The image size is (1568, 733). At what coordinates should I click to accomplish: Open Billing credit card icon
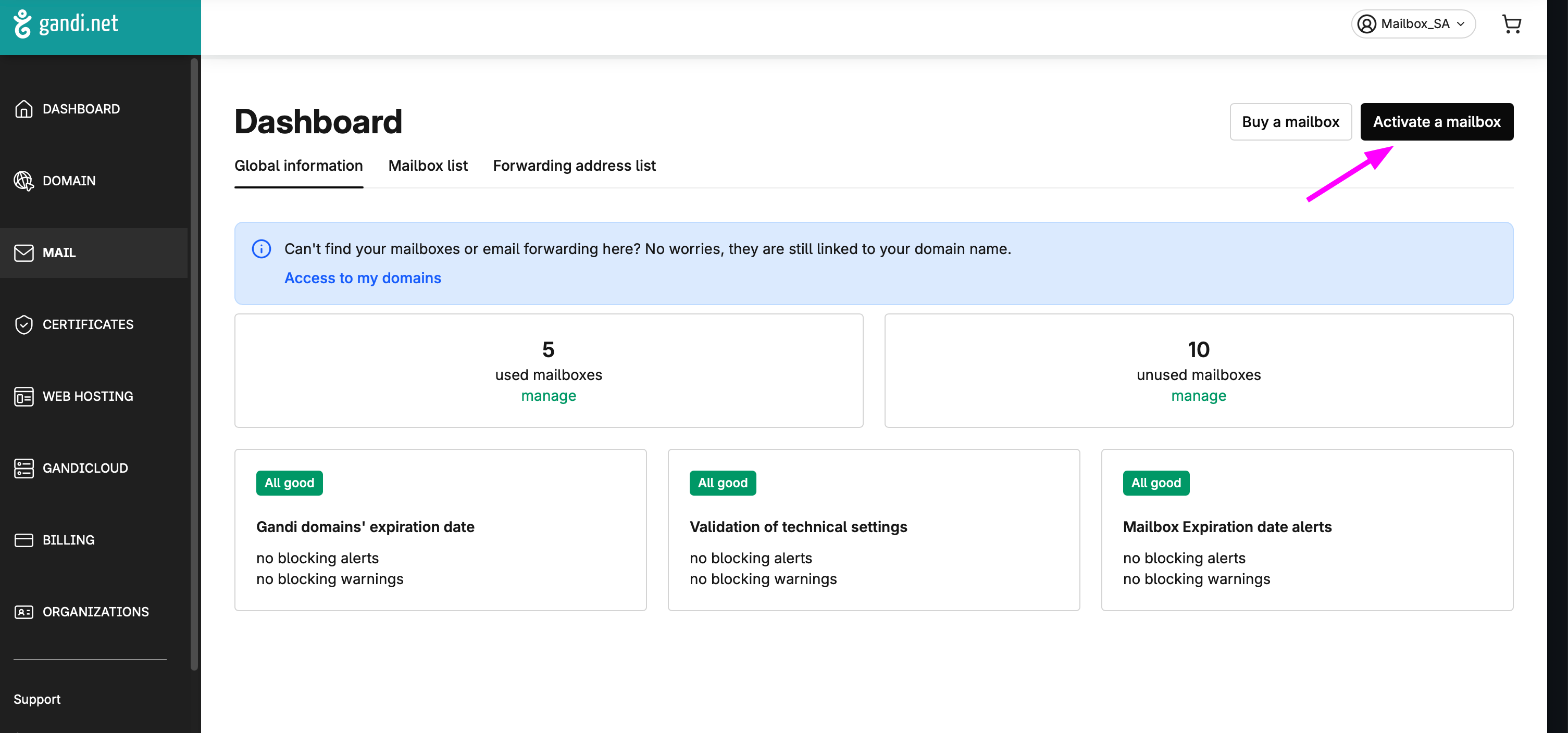(24, 540)
